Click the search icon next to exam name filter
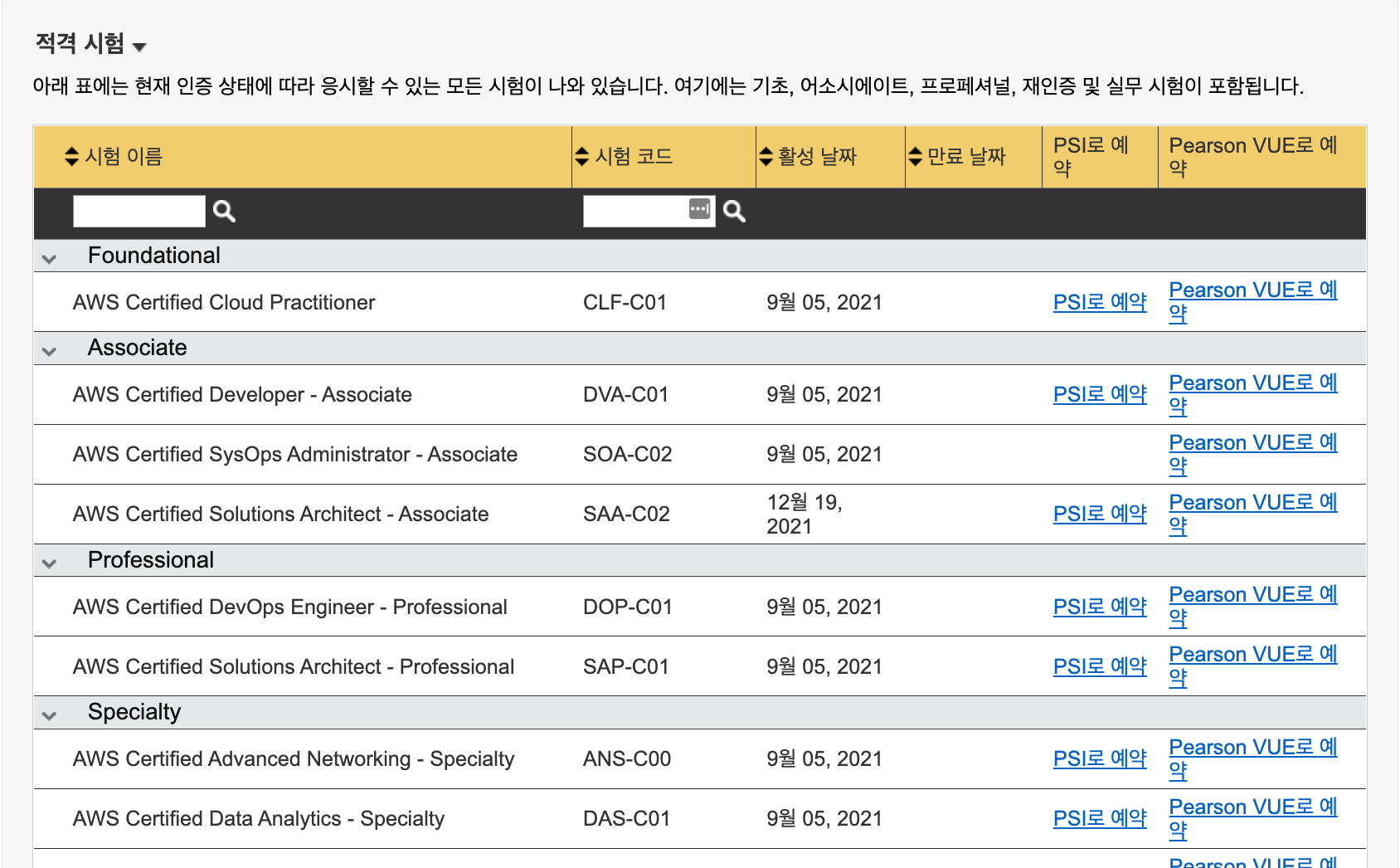Image resolution: width=1400 pixels, height=868 pixels. click(224, 212)
